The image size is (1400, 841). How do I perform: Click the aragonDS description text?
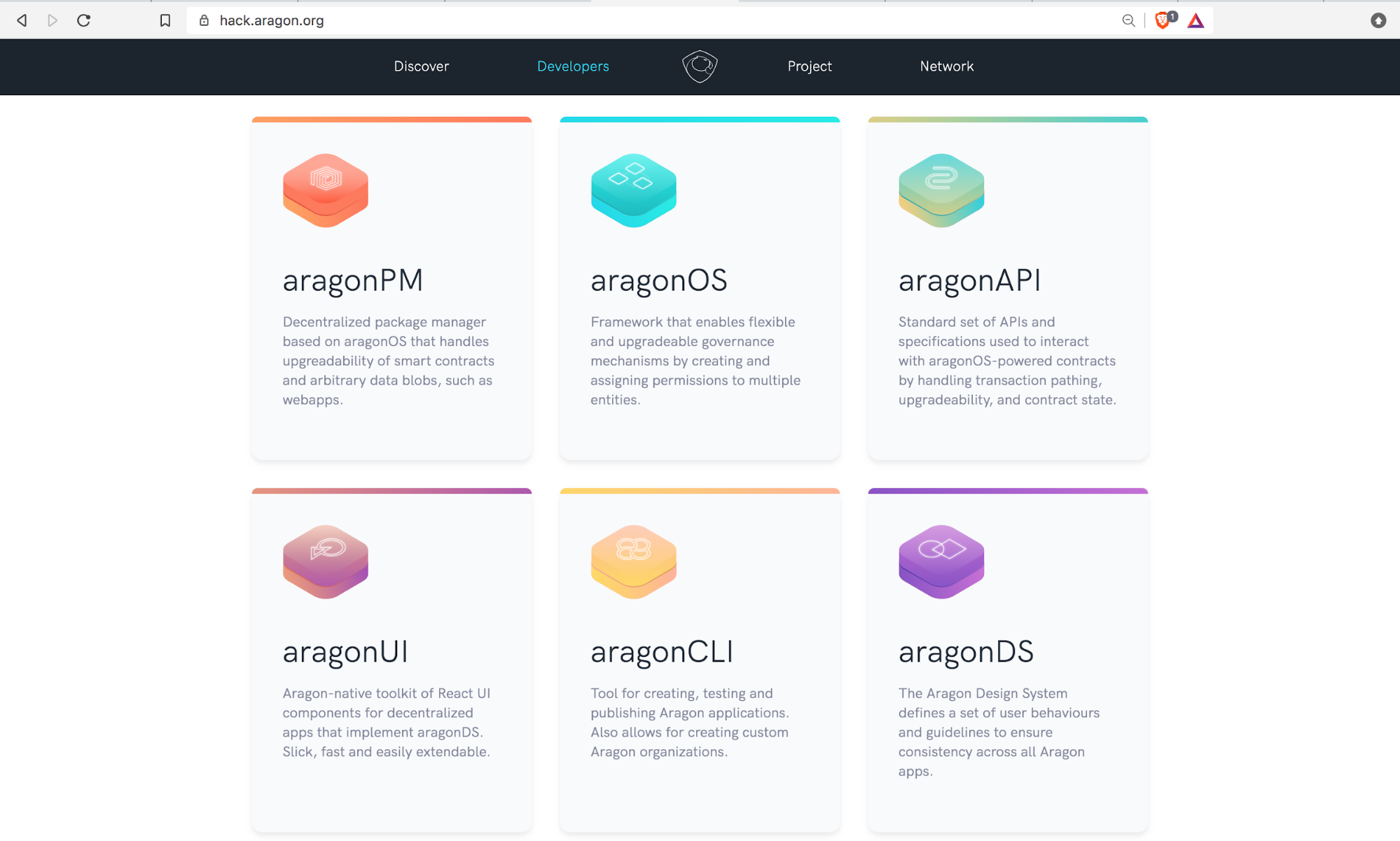pyautogui.click(x=999, y=732)
